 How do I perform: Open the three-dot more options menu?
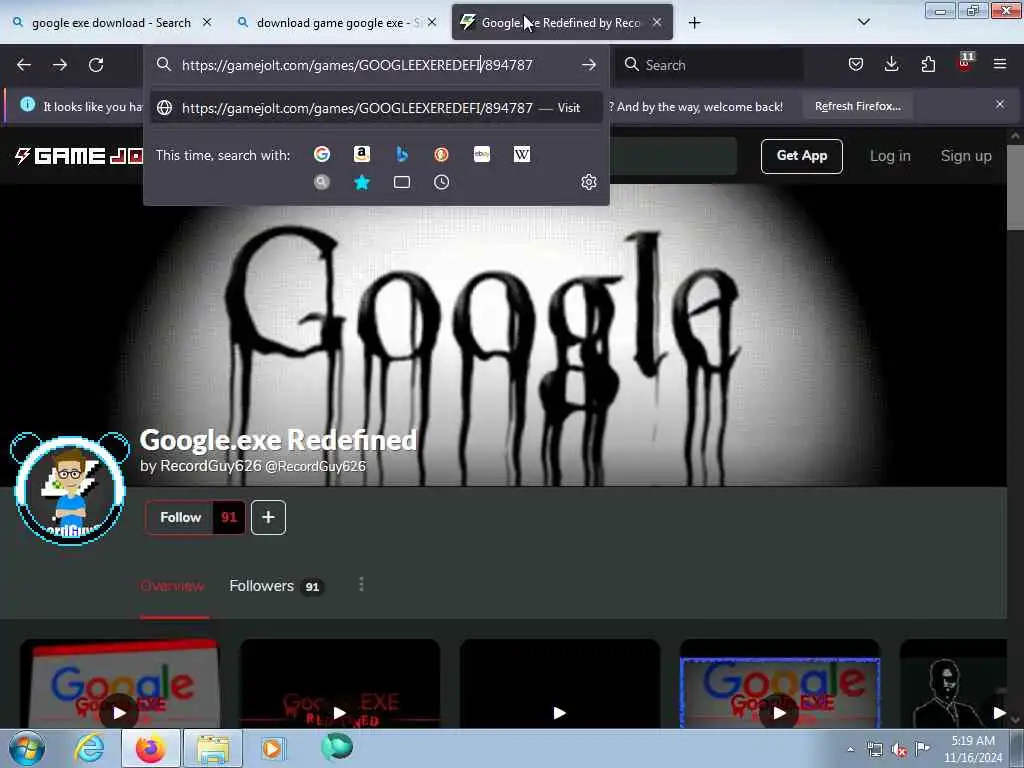(361, 584)
